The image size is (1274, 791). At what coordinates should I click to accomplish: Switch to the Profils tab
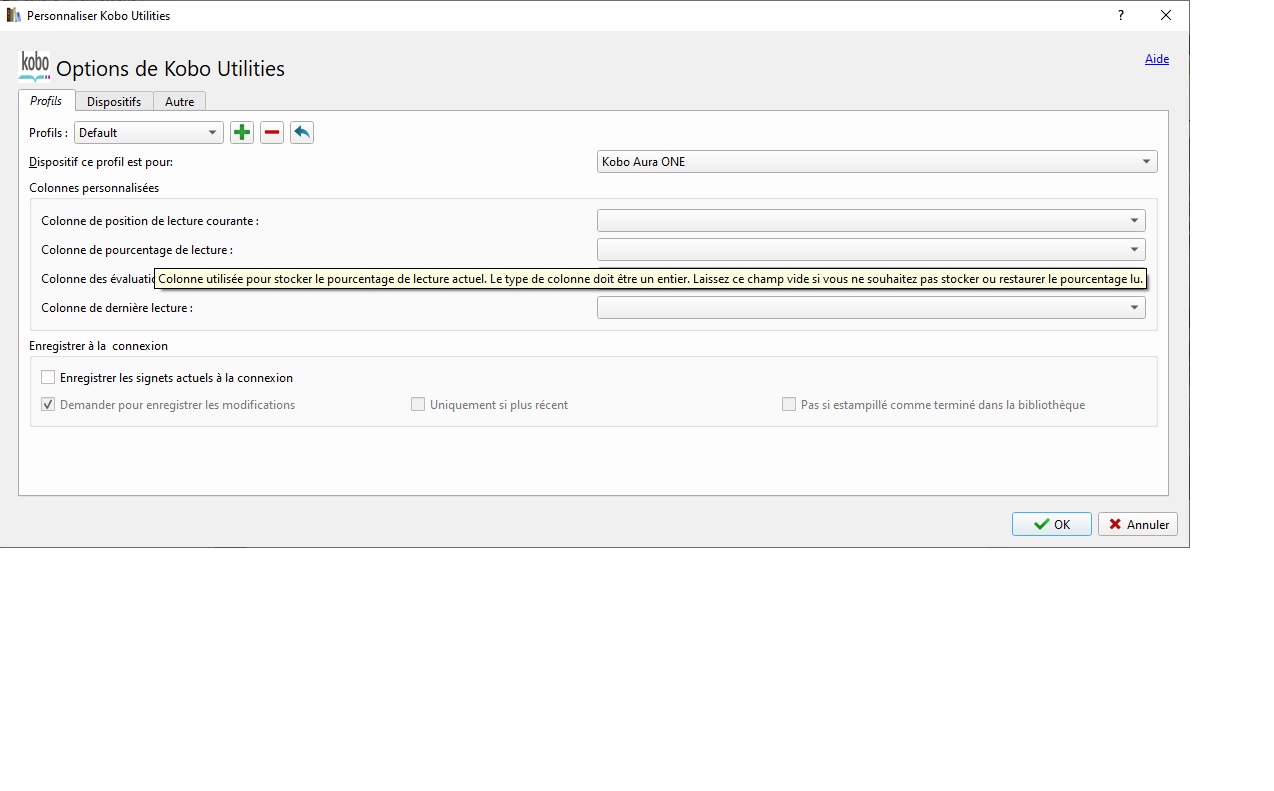(x=46, y=101)
